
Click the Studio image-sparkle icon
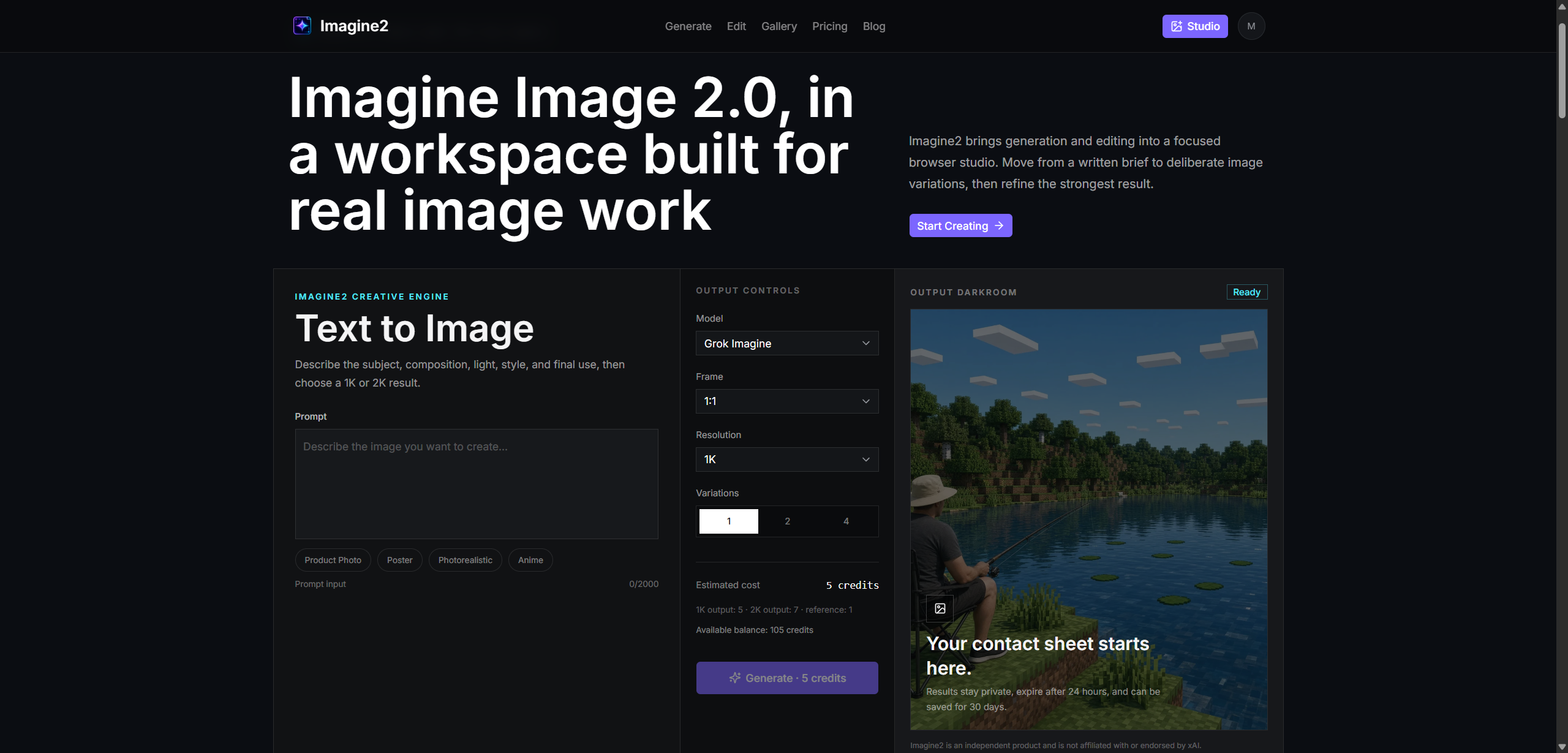pos(1177,26)
